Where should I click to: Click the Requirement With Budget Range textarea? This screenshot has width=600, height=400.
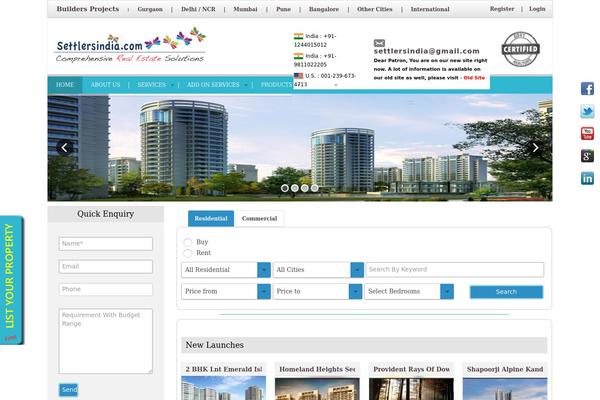click(106, 341)
